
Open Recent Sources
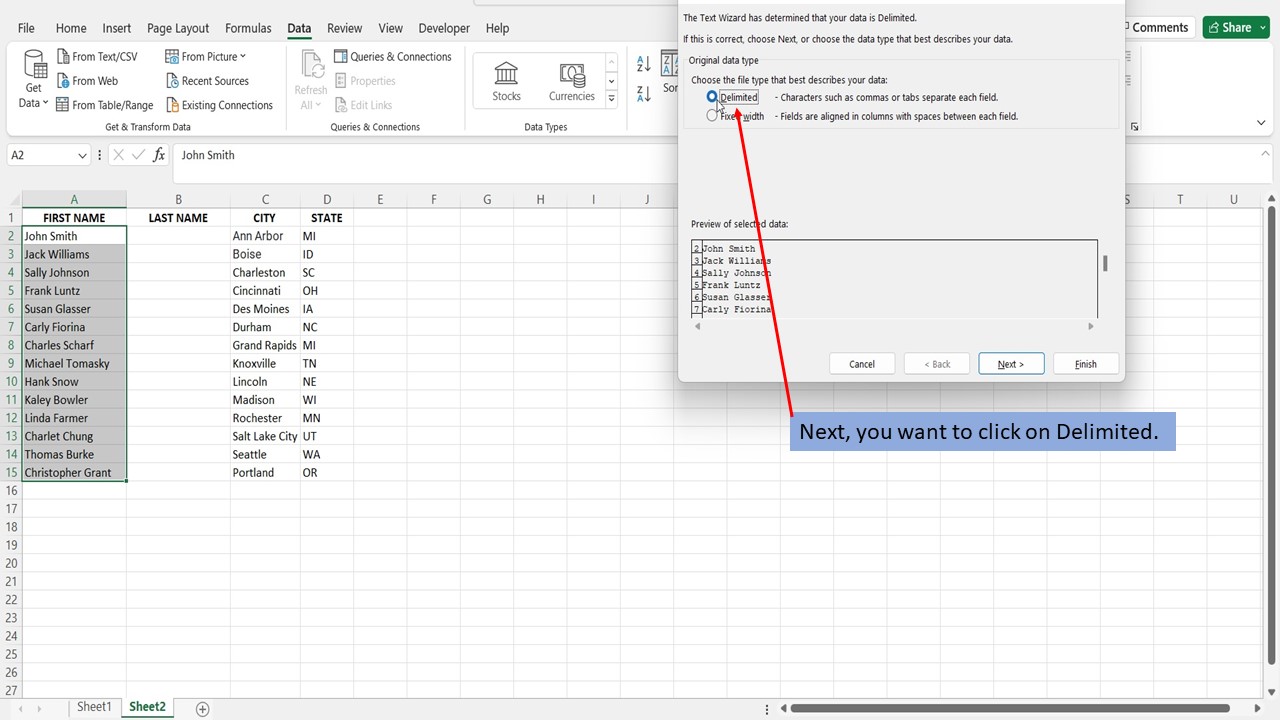207,81
